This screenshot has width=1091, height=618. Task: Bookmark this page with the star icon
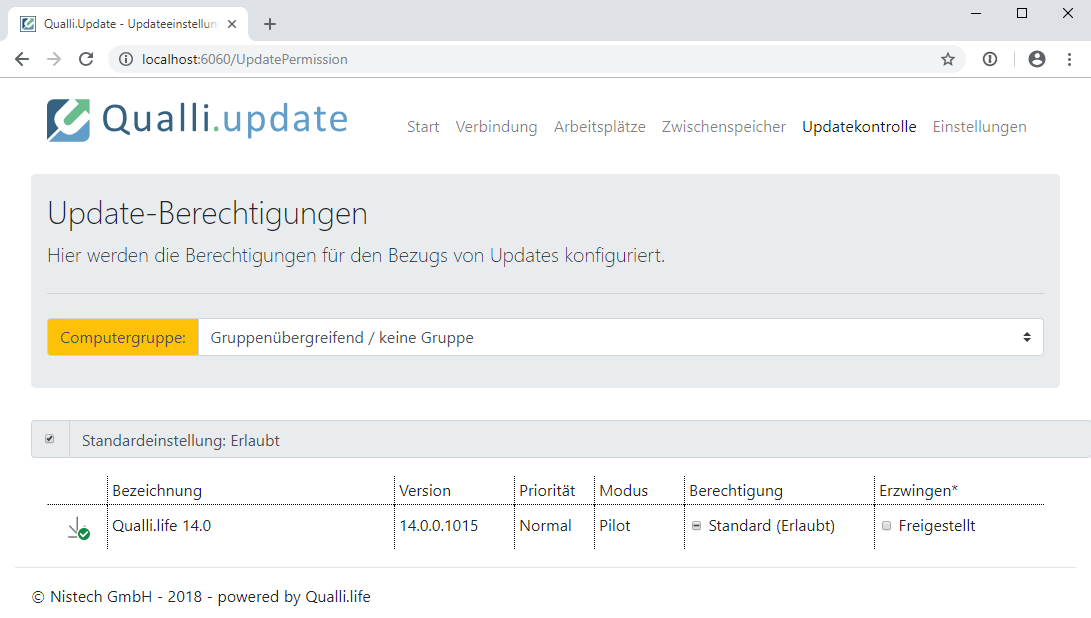pyautogui.click(x=947, y=59)
